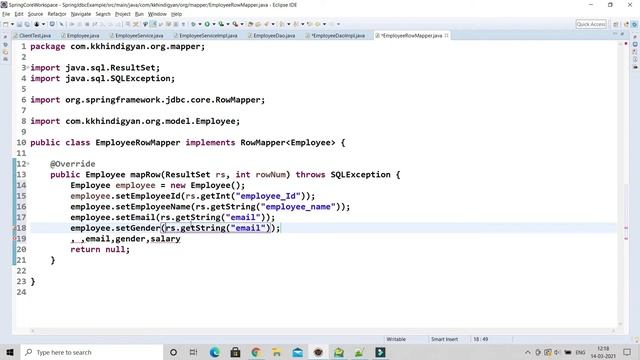This screenshot has height=360, width=640.
Task: Click the RowMapper import line
Action: click(x=147, y=100)
